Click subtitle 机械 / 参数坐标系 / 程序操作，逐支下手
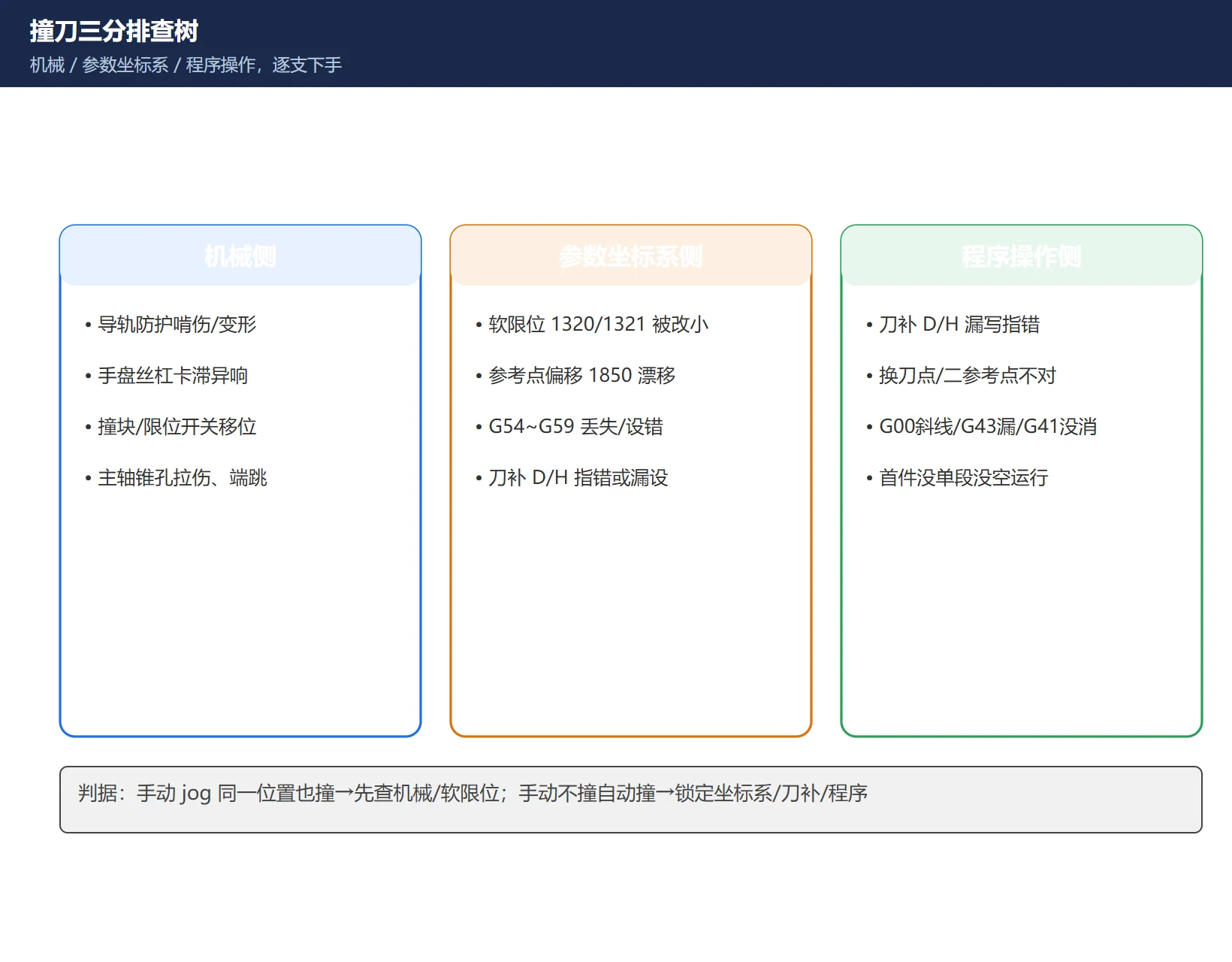The width and height of the screenshot is (1232, 962). pyautogui.click(x=186, y=65)
